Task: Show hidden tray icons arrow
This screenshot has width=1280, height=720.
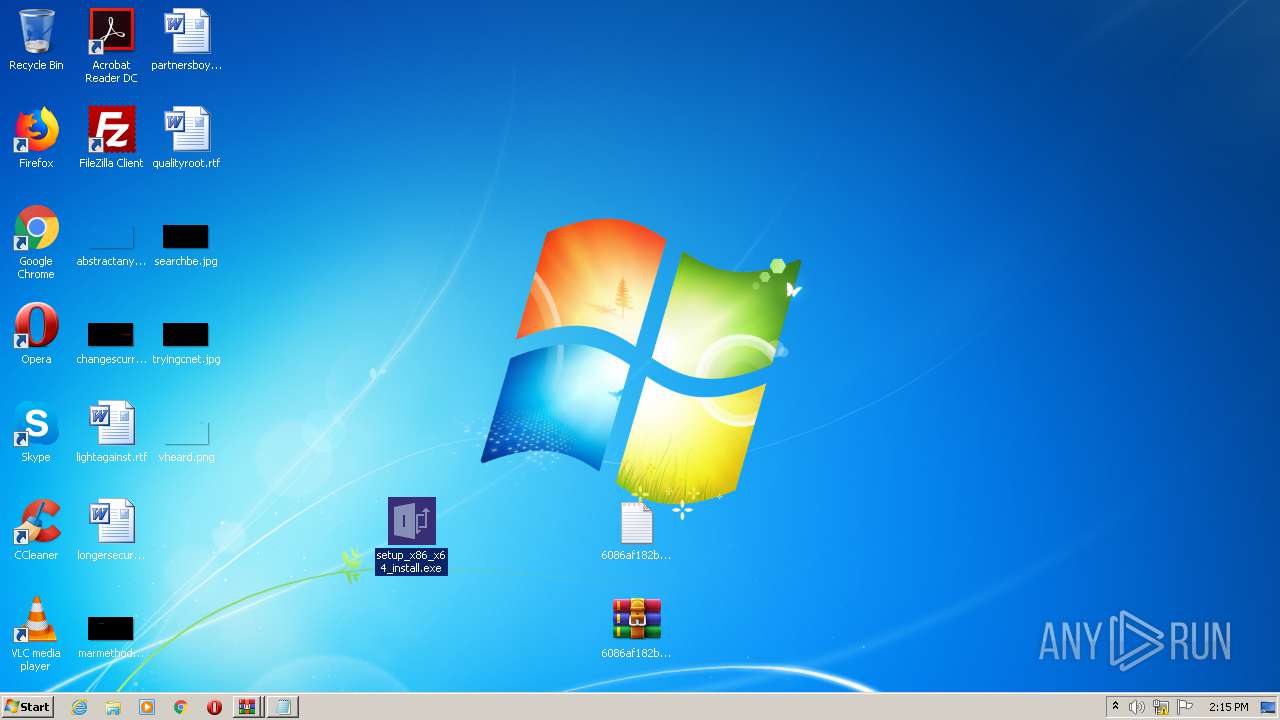Action: [1115, 707]
